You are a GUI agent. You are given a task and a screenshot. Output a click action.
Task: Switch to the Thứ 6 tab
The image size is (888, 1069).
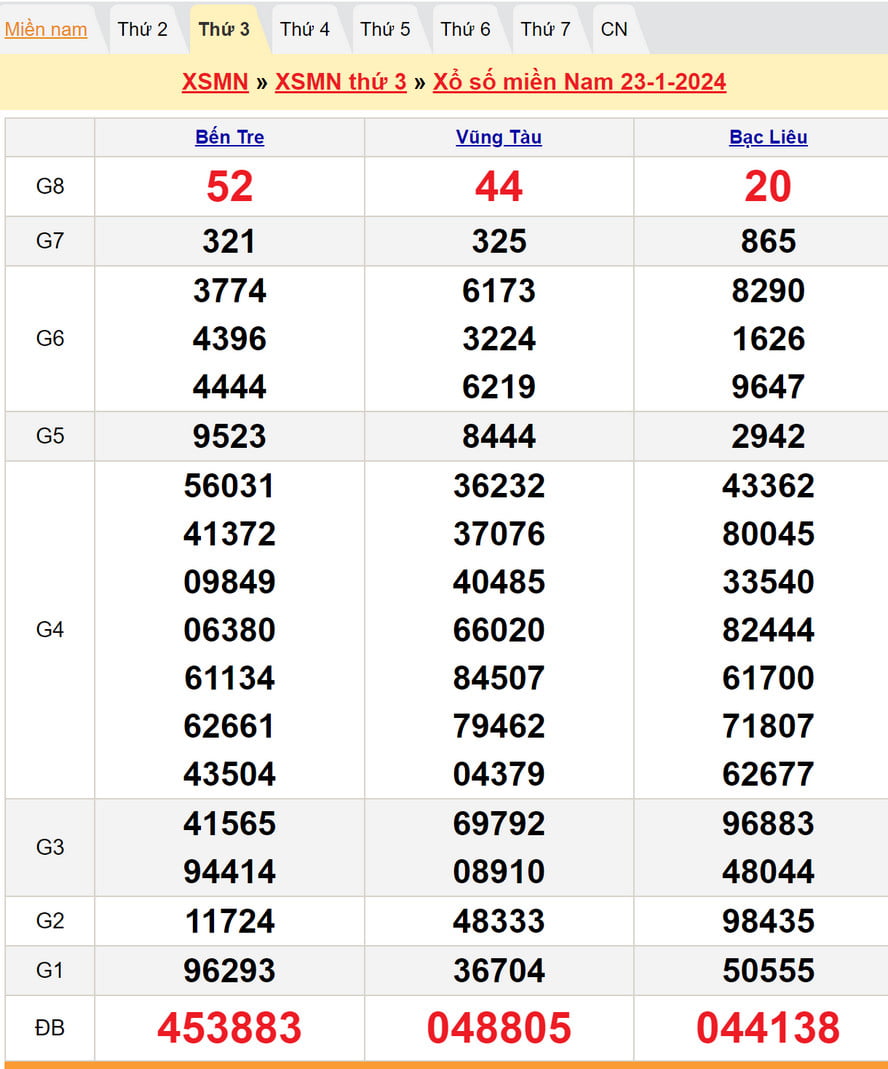pos(465,29)
